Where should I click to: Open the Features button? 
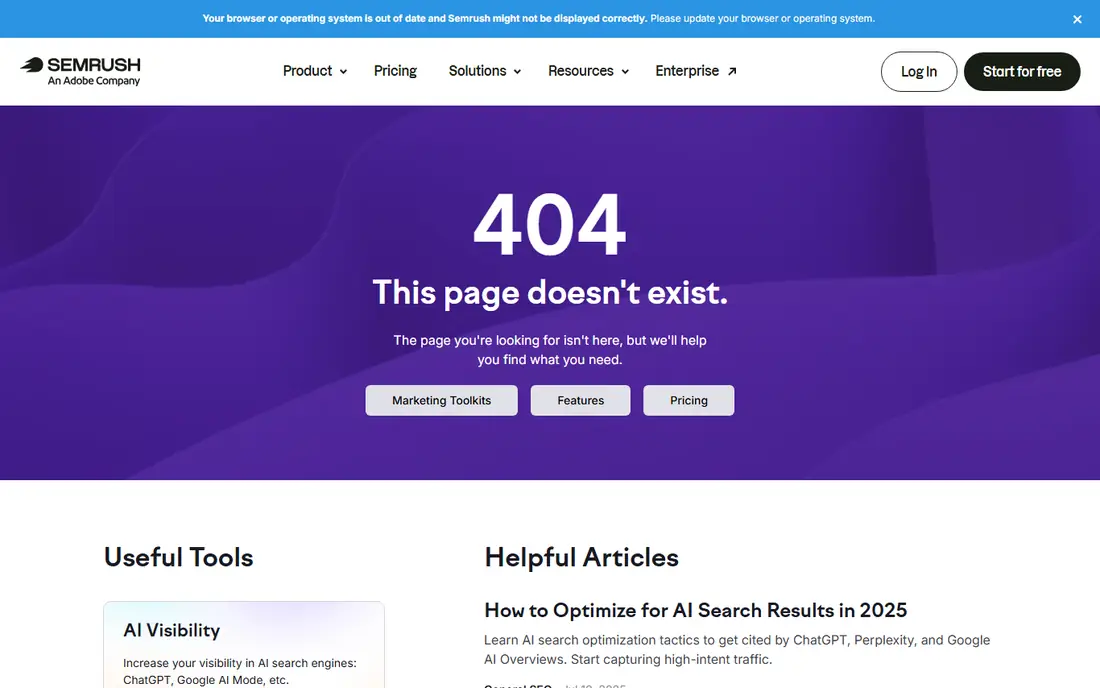click(580, 400)
